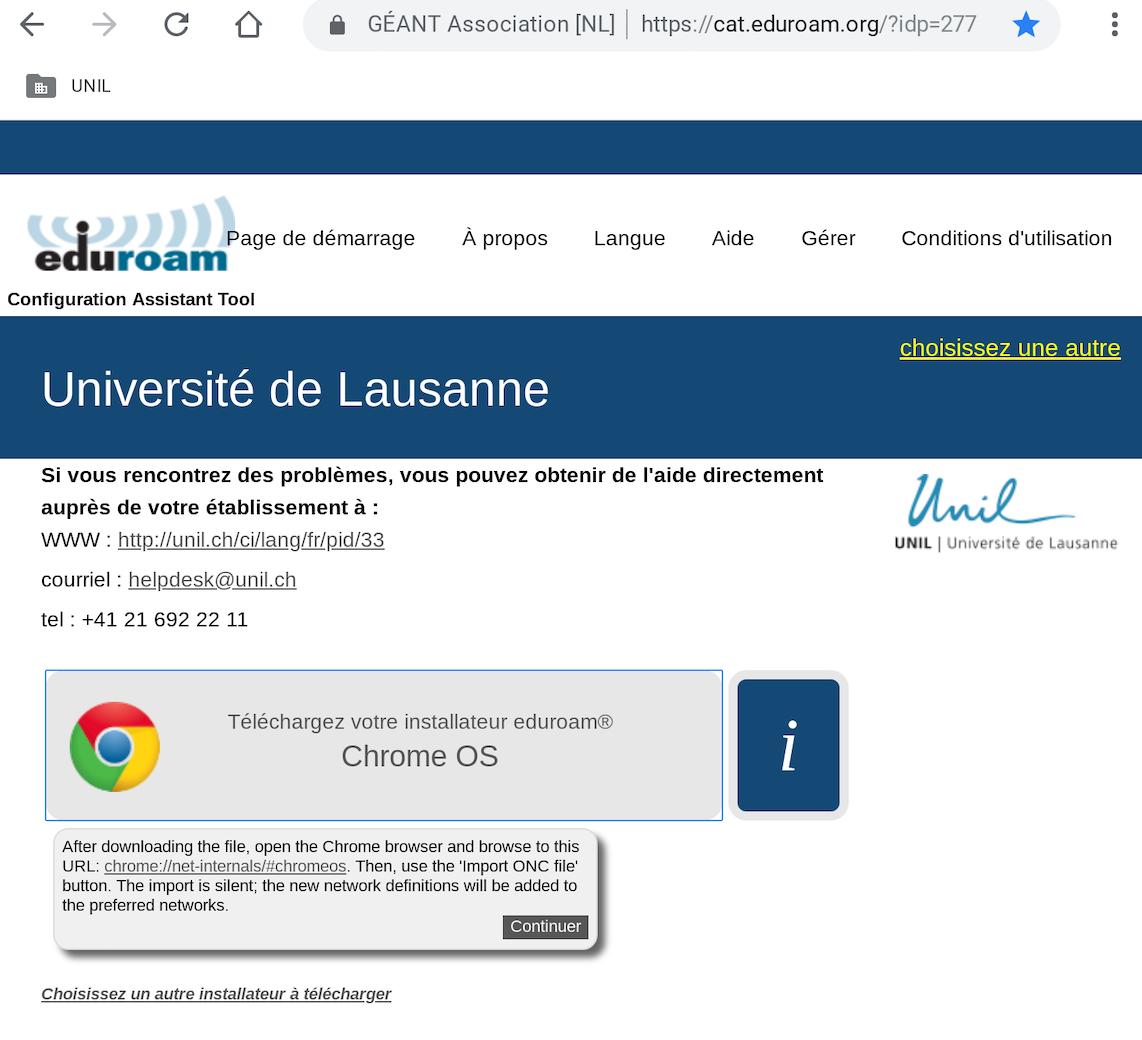Image resolution: width=1142 pixels, height=1040 pixels.
Task: Click the address bar URL field
Action: (x=808, y=25)
